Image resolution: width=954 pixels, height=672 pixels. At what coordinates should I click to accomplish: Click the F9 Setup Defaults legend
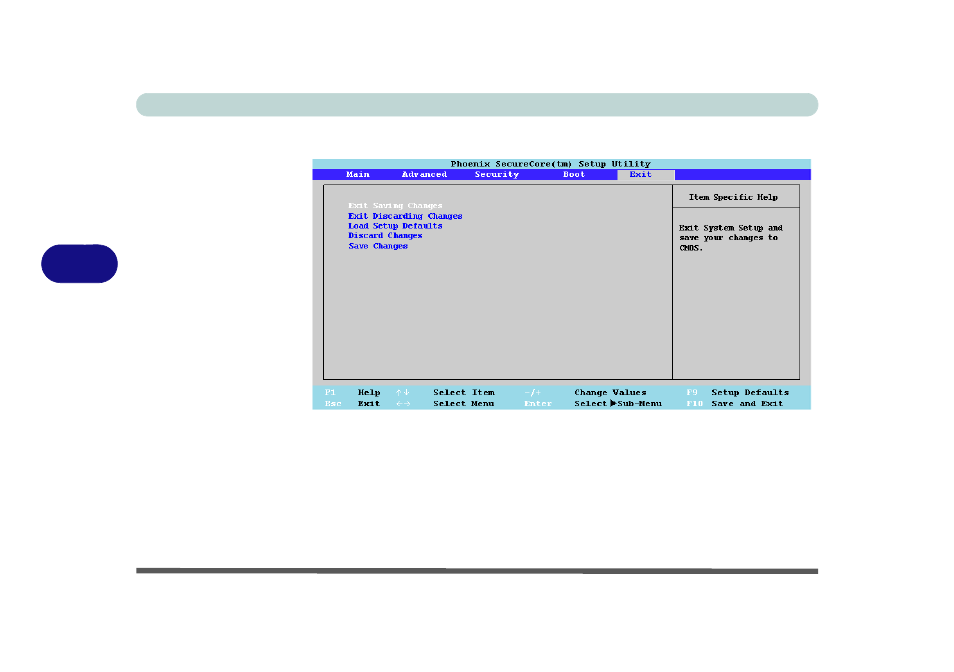pos(737,392)
